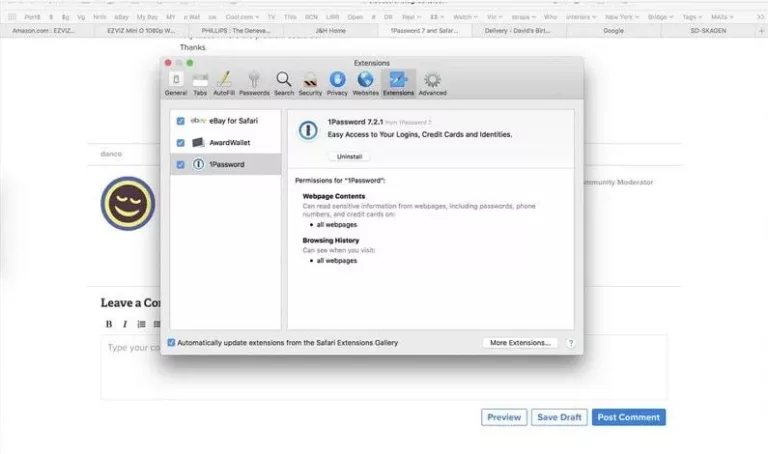Disable the eBay for Safari extension

(180, 121)
